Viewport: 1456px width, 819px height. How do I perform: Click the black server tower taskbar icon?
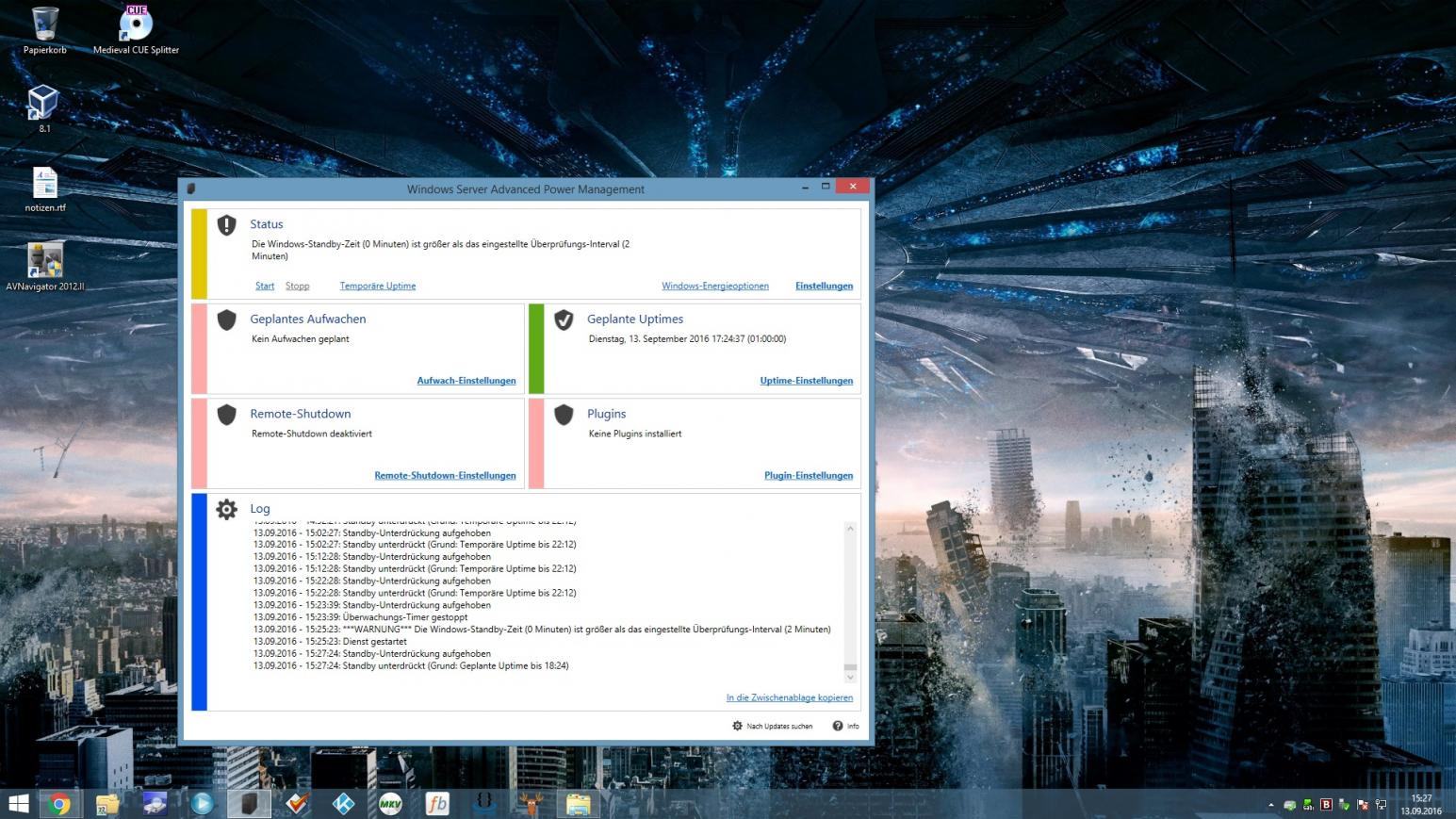pos(249,804)
